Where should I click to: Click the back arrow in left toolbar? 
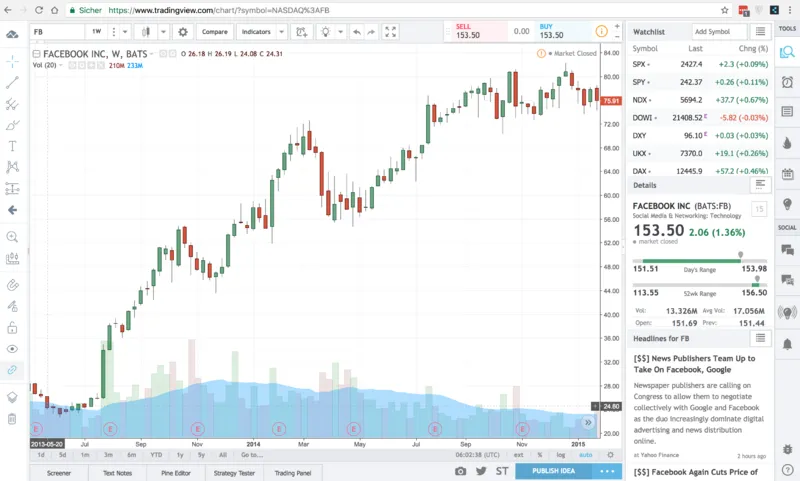[x=12, y=210]
